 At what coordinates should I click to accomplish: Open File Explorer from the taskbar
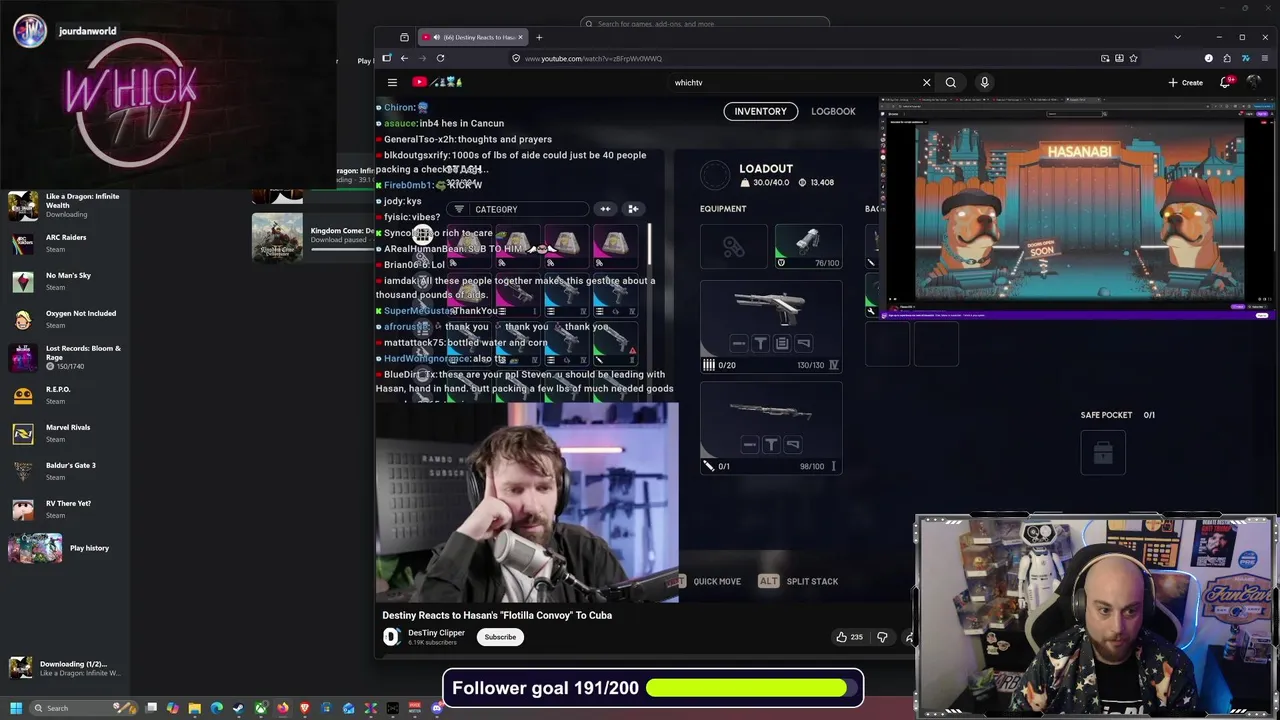(x=194, y=708)
